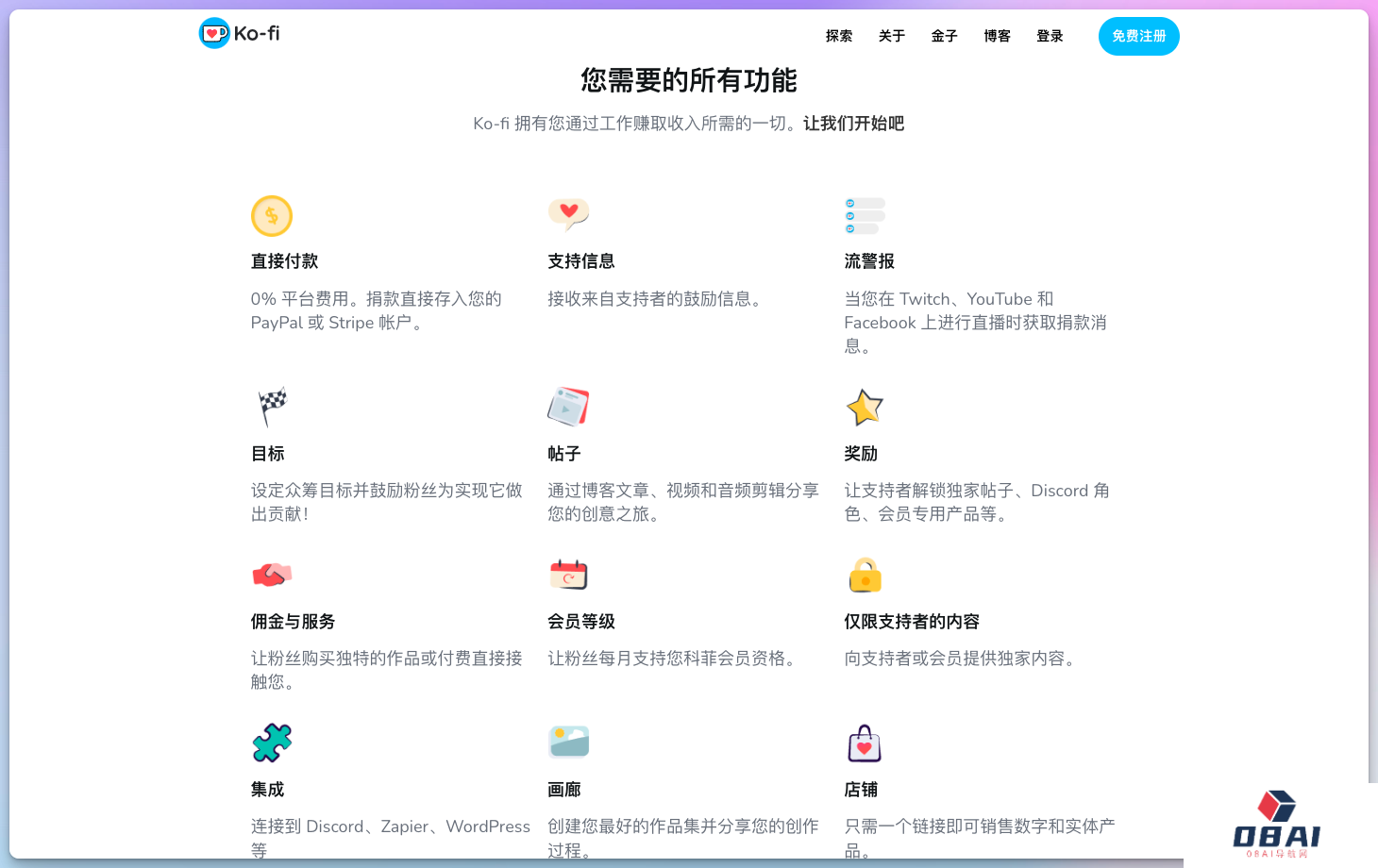Viewport: 1378px width, 868px height.
Task: Click the posts media cards icon
Action: (568, 407)
